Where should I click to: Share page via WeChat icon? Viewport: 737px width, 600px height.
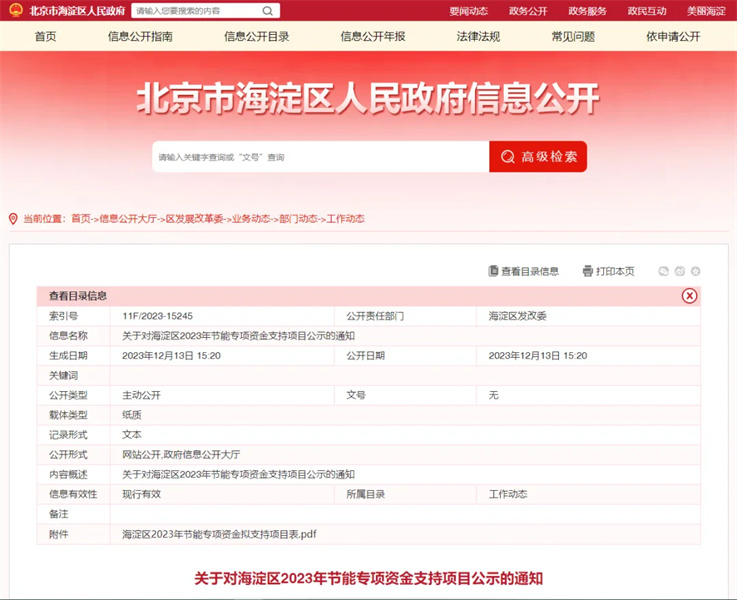(x=663, y=271)
